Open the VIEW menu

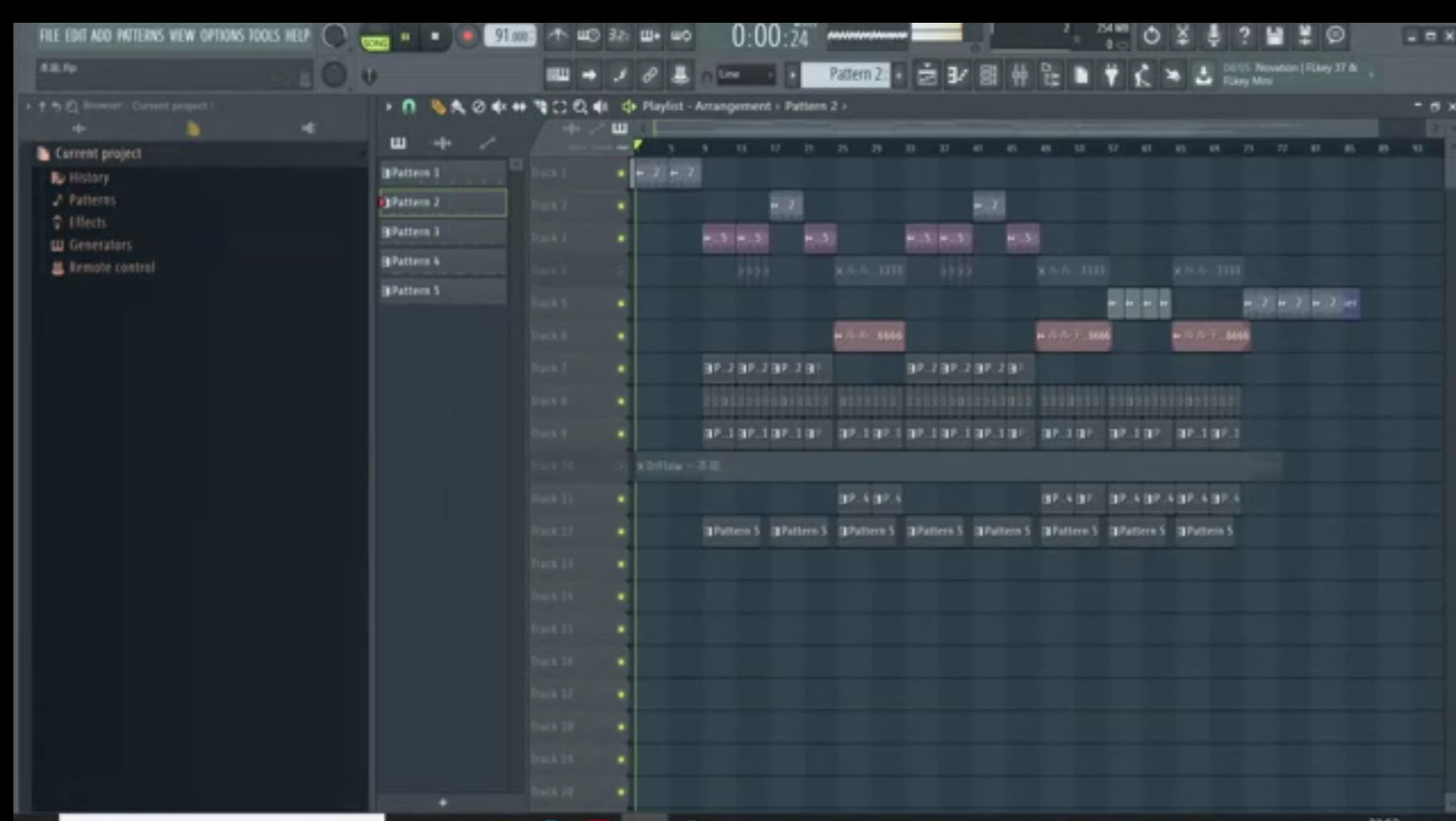point(182,36)
